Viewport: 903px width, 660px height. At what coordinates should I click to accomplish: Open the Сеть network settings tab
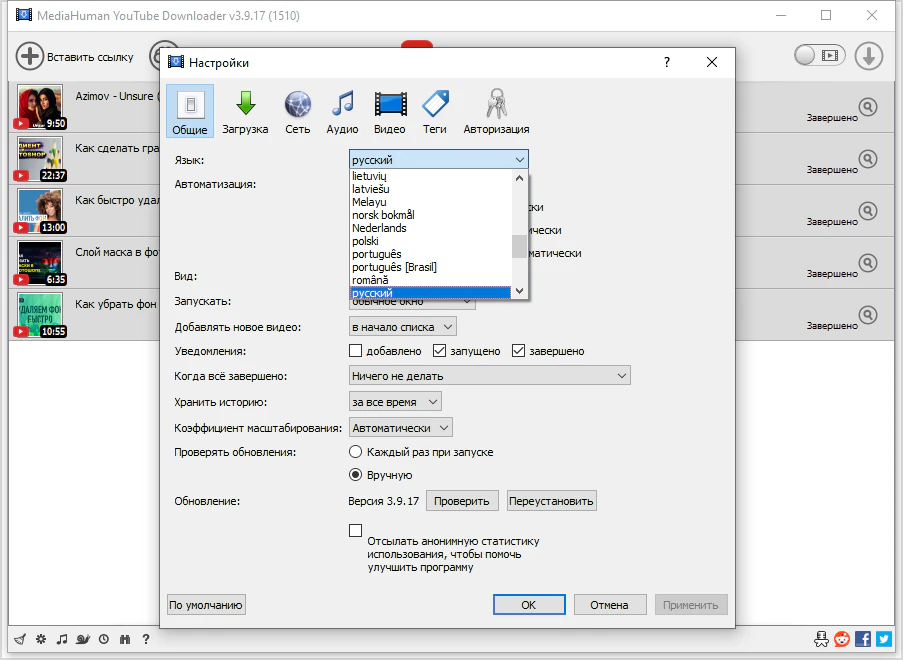[298, 112]
